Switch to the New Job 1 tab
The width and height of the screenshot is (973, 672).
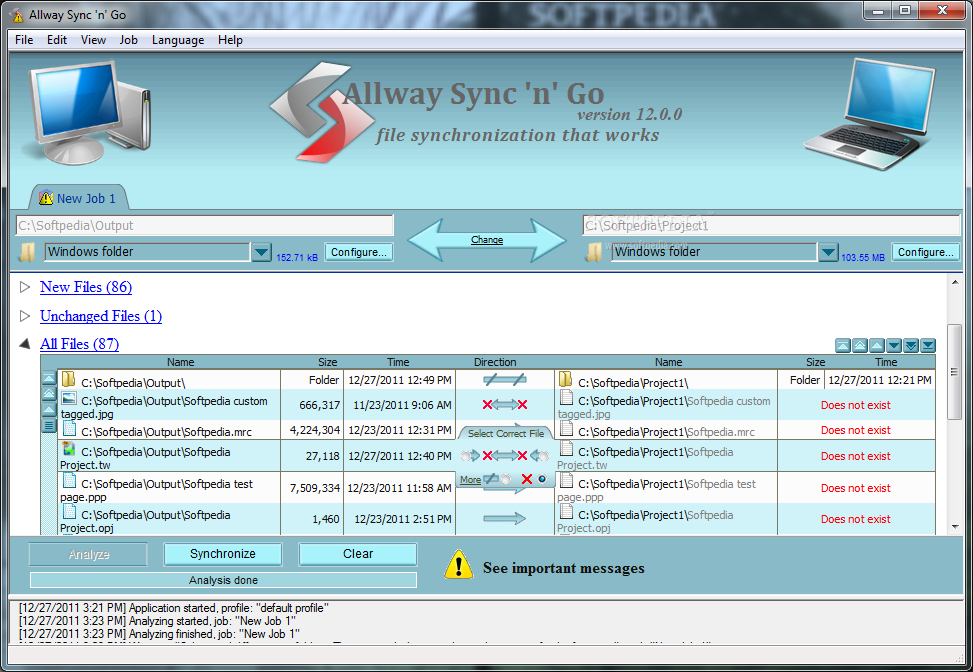(78, 198)
